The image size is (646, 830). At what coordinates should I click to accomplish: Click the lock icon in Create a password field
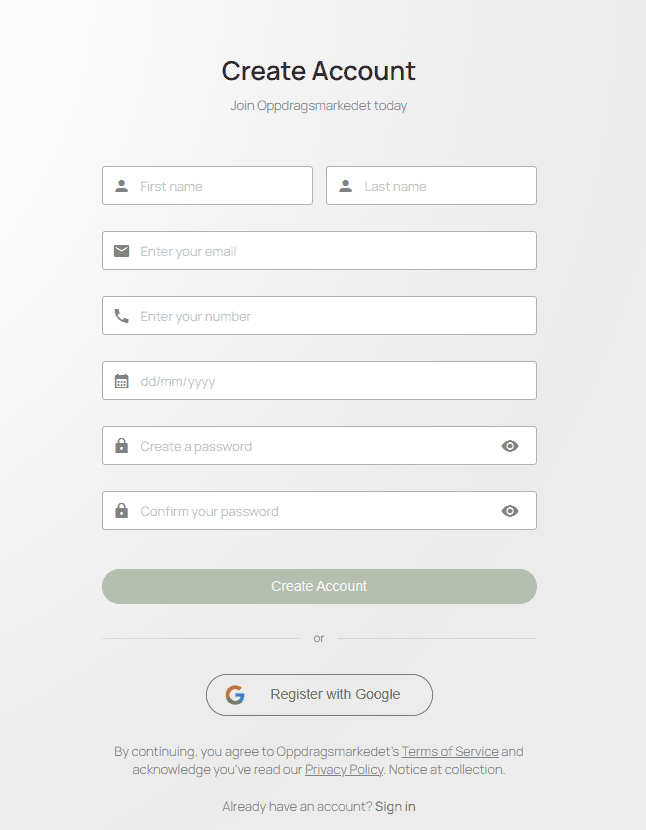[122, 446]
